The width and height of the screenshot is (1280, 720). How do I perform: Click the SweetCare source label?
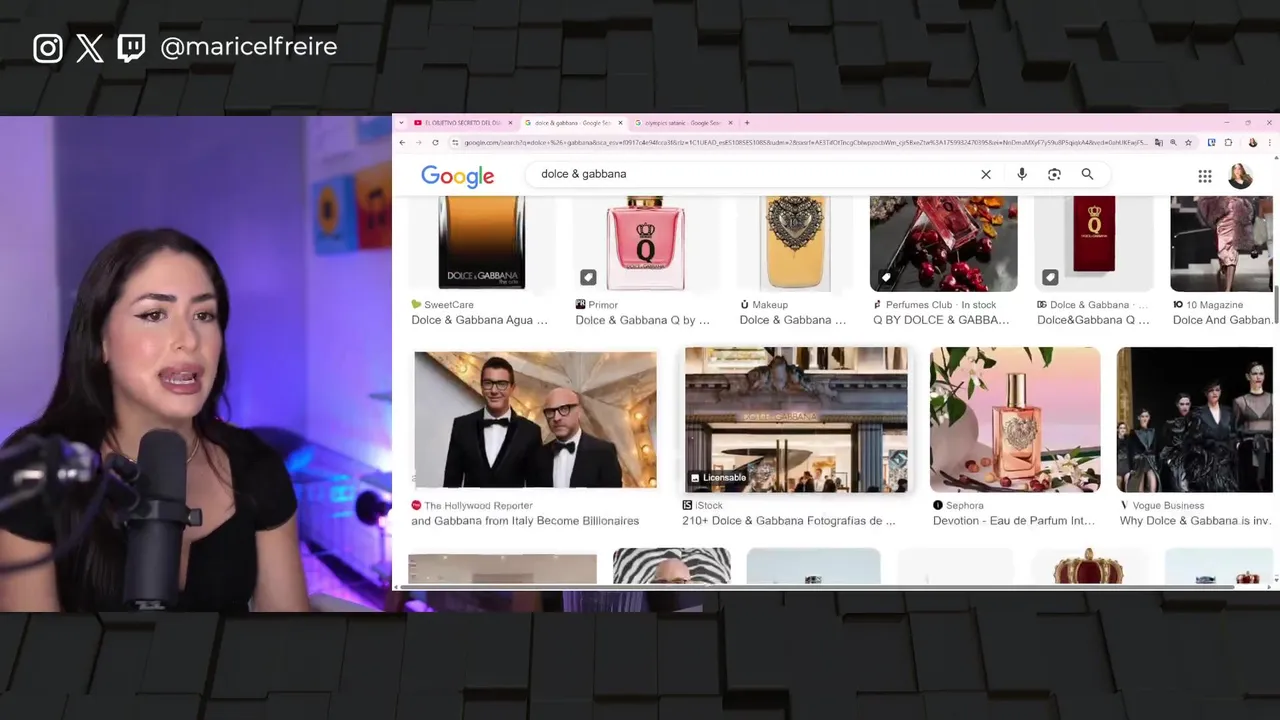click(448, 305)
